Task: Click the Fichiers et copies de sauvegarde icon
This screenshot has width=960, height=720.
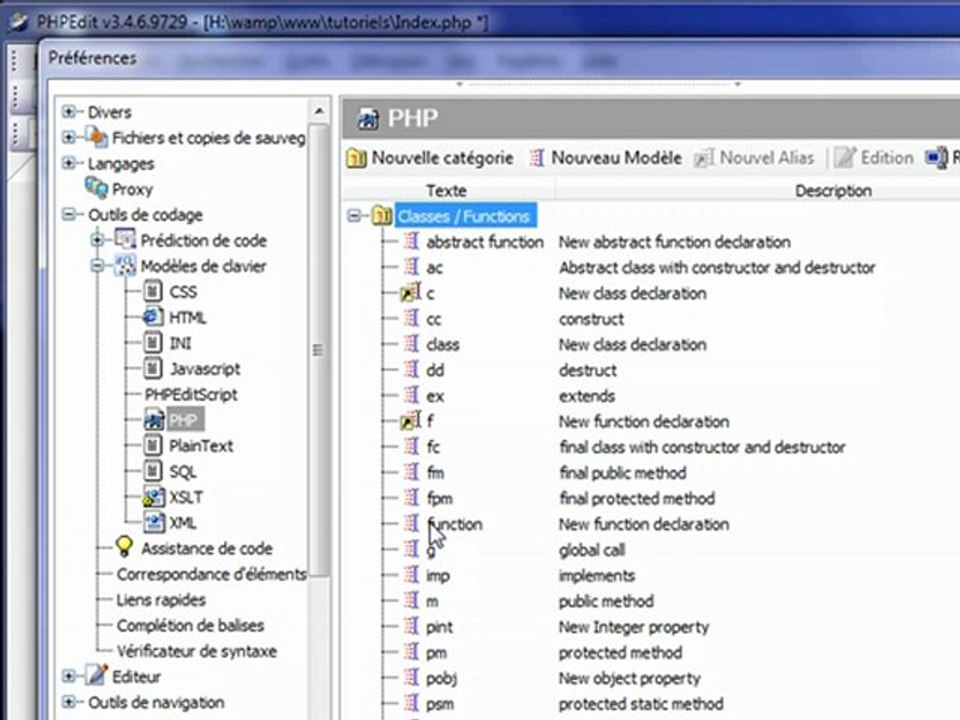Action: coord(96,137)
